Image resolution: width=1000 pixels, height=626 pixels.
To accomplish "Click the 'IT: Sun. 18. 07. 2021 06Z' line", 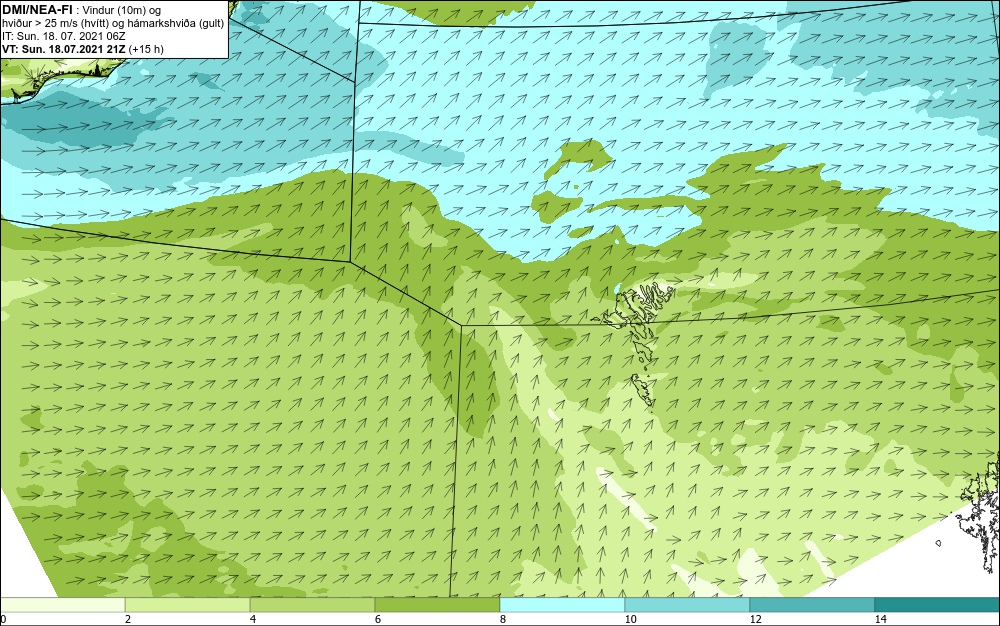I will point(64,36).
